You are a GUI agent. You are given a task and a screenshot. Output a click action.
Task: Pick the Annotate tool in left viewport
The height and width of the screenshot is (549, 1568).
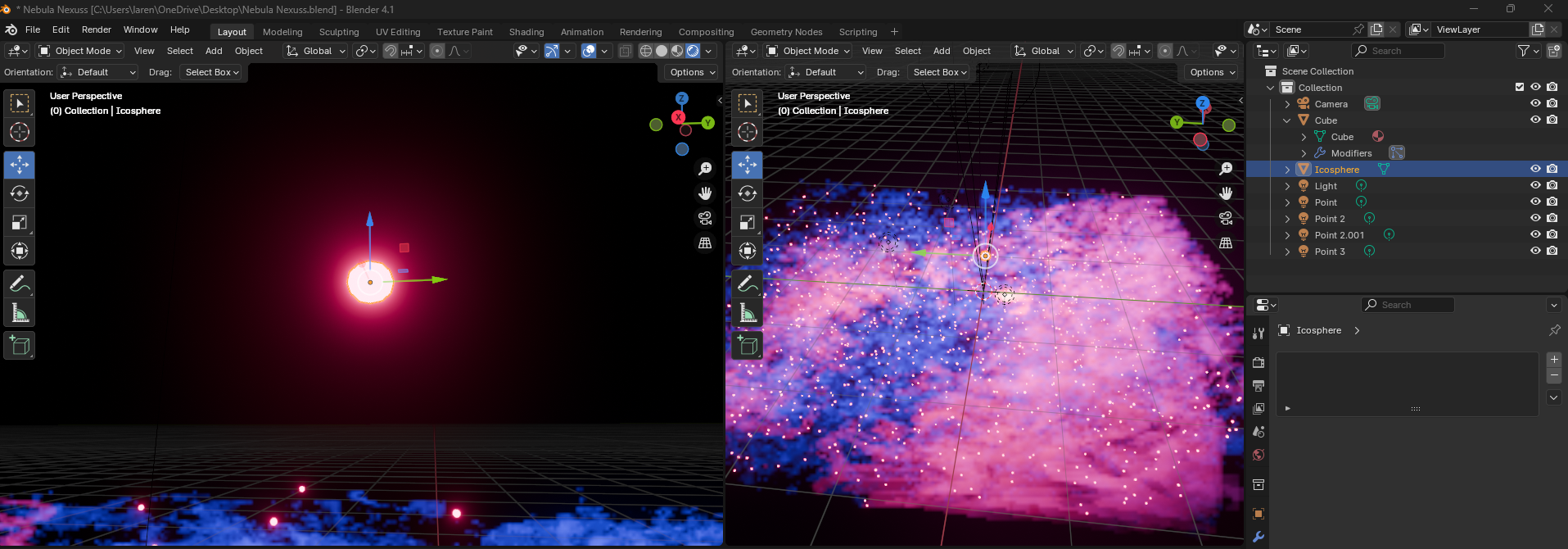click(x=20, y=284)
